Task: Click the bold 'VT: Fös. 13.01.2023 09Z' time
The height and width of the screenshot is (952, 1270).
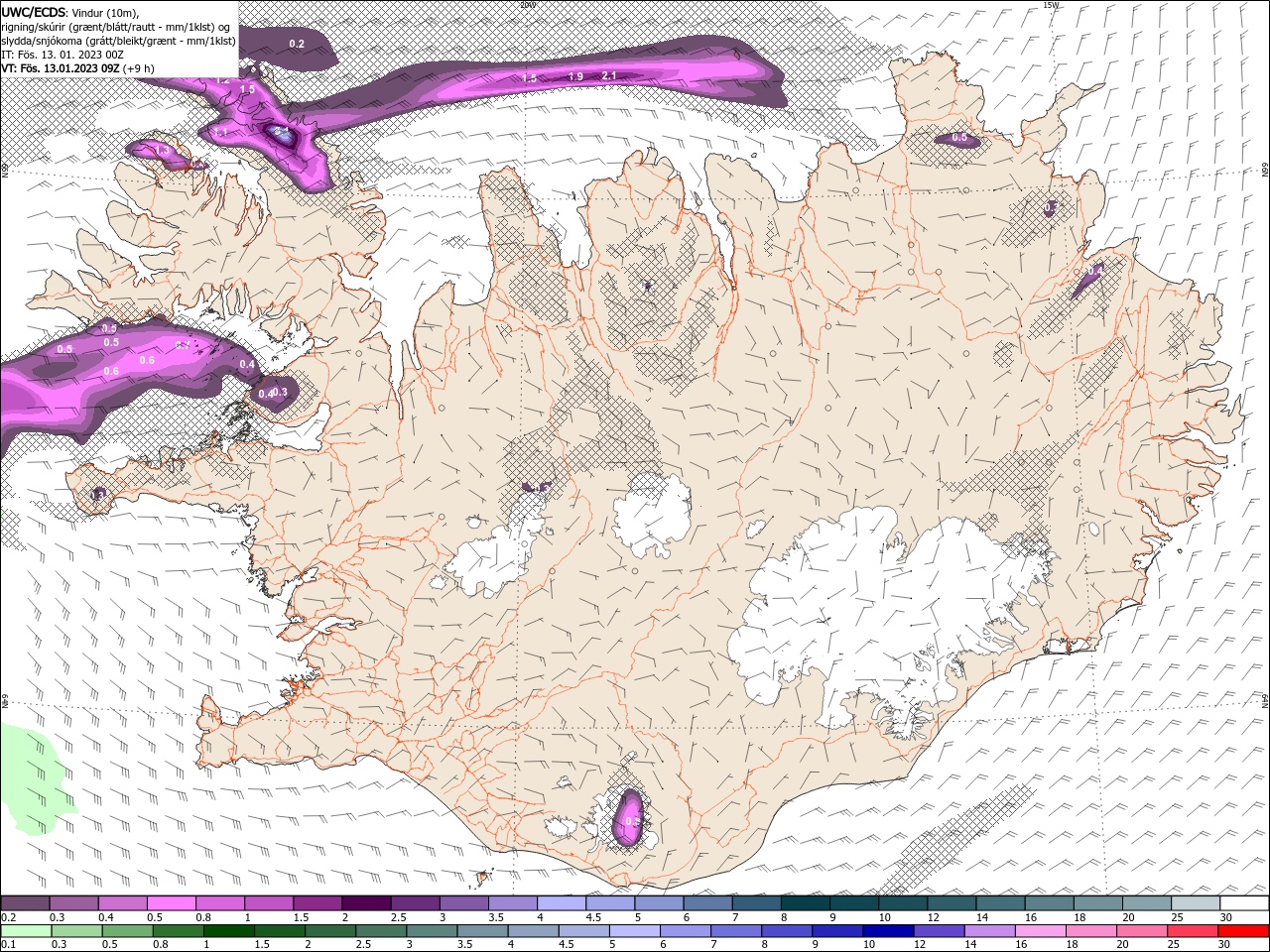Action: tap(62, 68)
